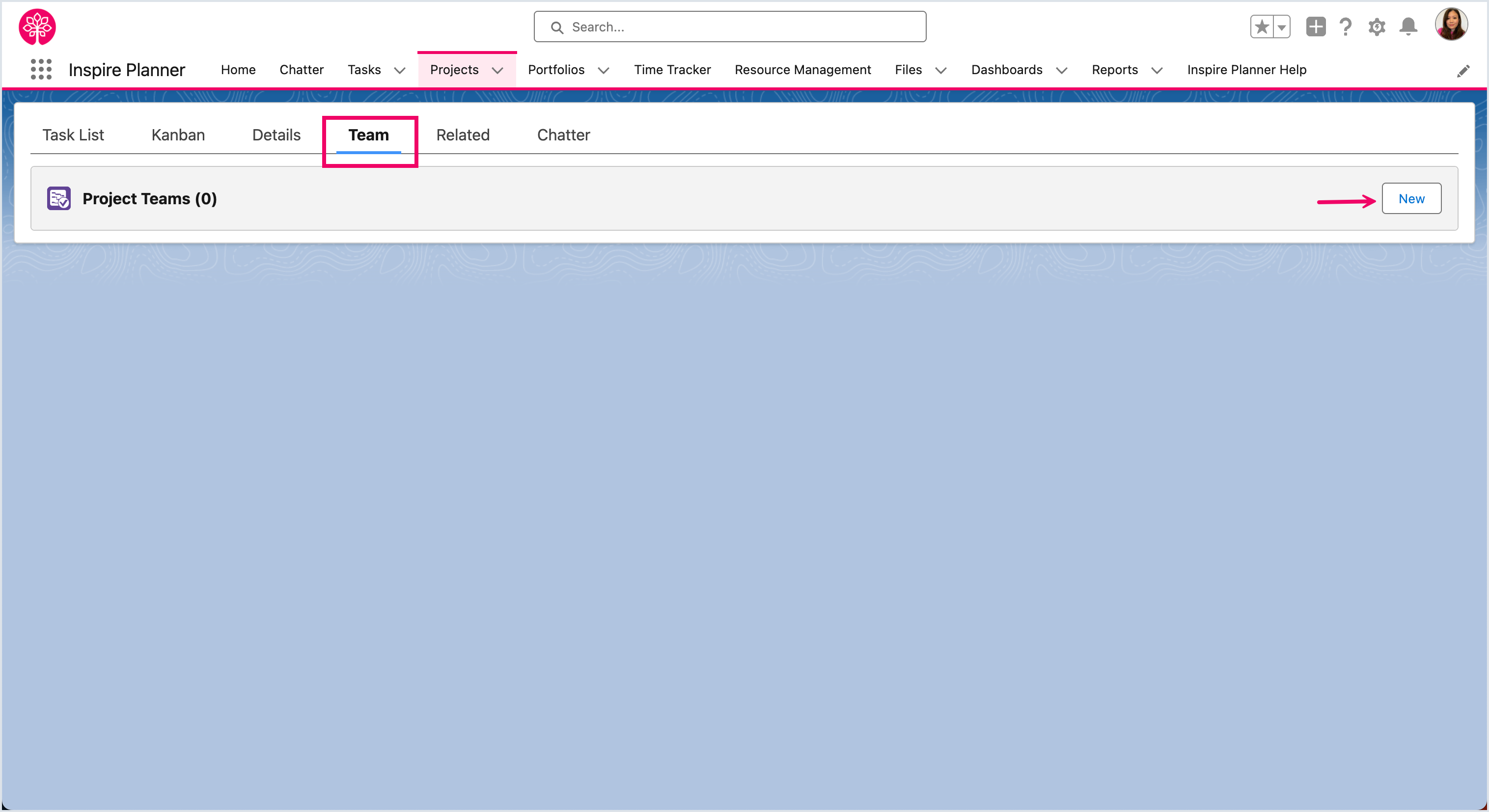The height and width of the screenshot is (812, 1489).
Task: Open Time Tracker nav item
Action: coord(672,69)
